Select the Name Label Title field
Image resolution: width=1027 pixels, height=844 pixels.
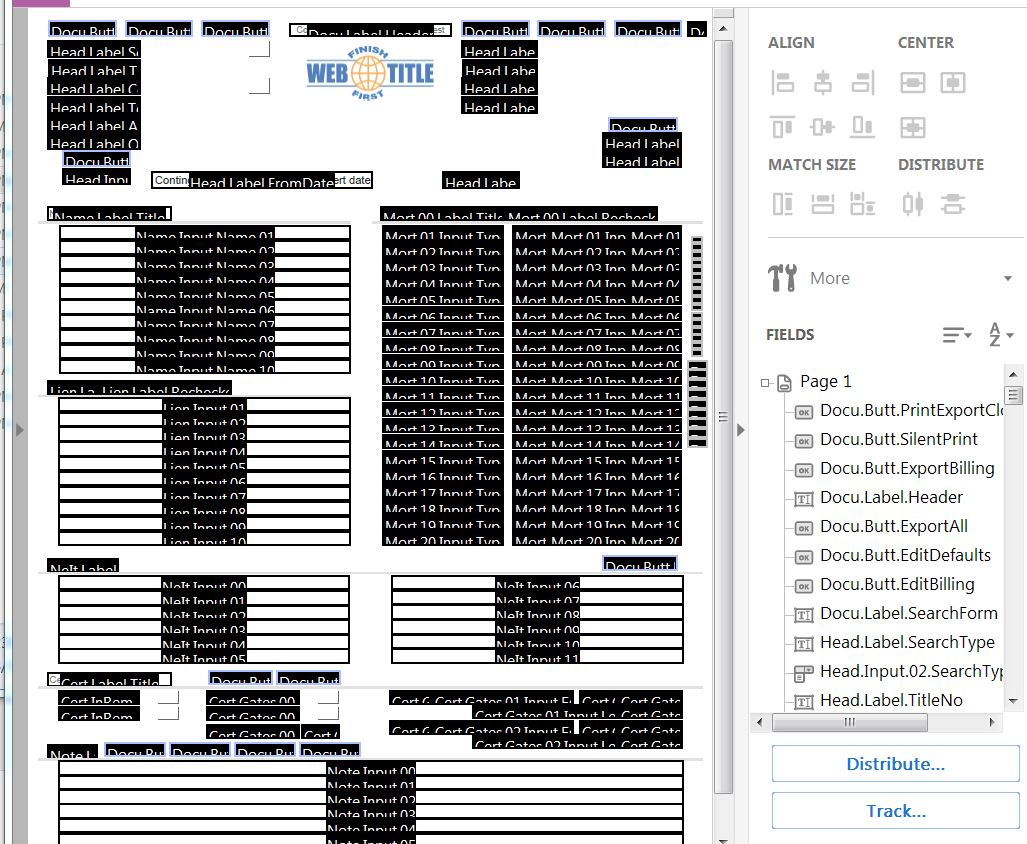109,214
